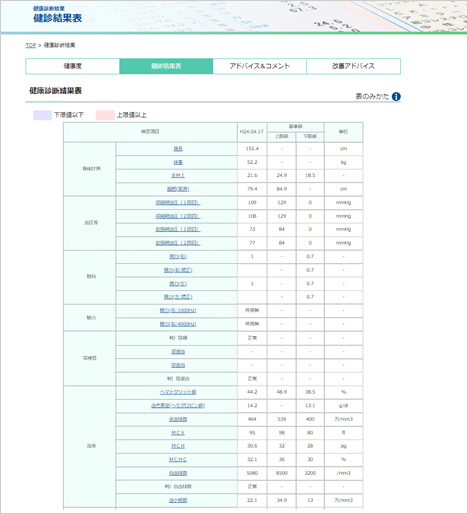Open the 血色素量(ヘモグロビン値) link

[x=178, y=406]
